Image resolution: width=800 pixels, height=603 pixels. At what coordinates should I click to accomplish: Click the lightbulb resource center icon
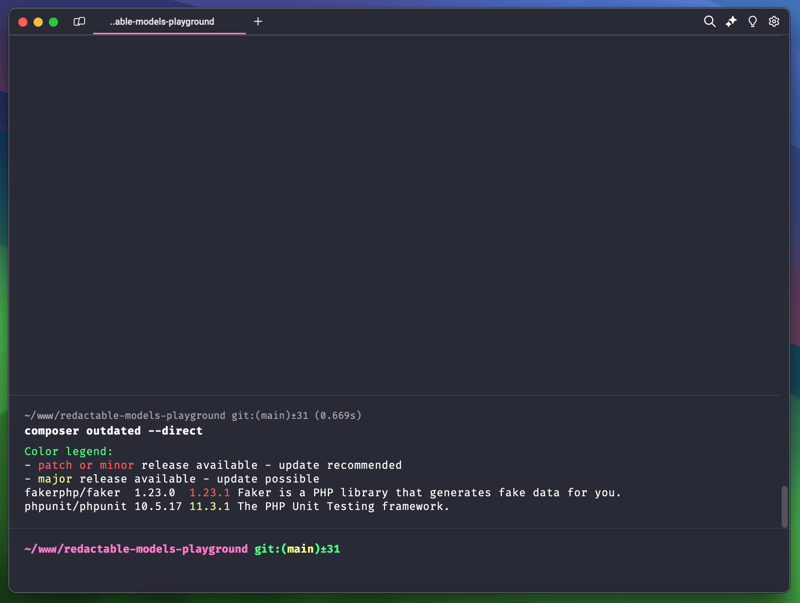tap(752, 21)
